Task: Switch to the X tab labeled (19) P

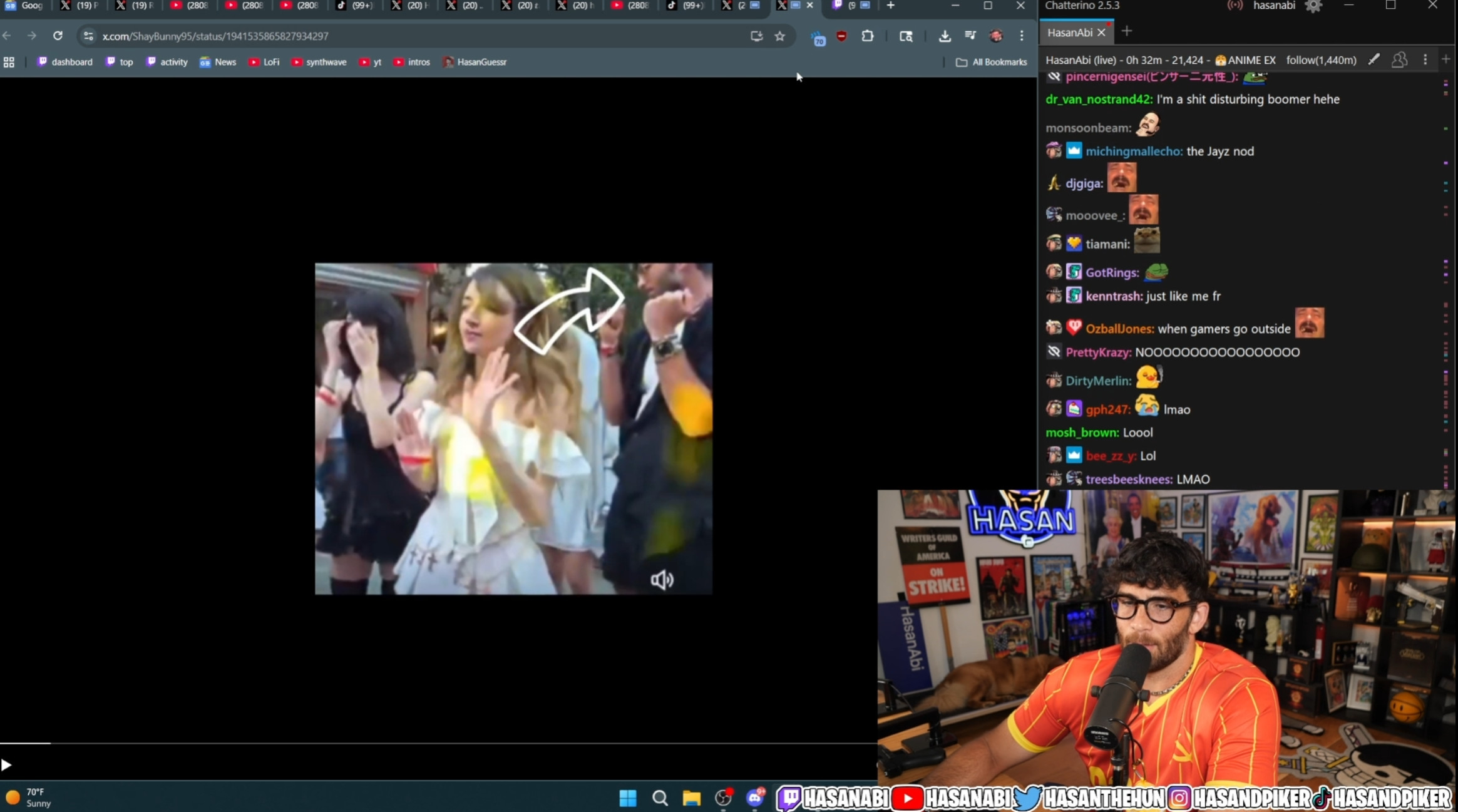Action: click(x=80, y=6)
